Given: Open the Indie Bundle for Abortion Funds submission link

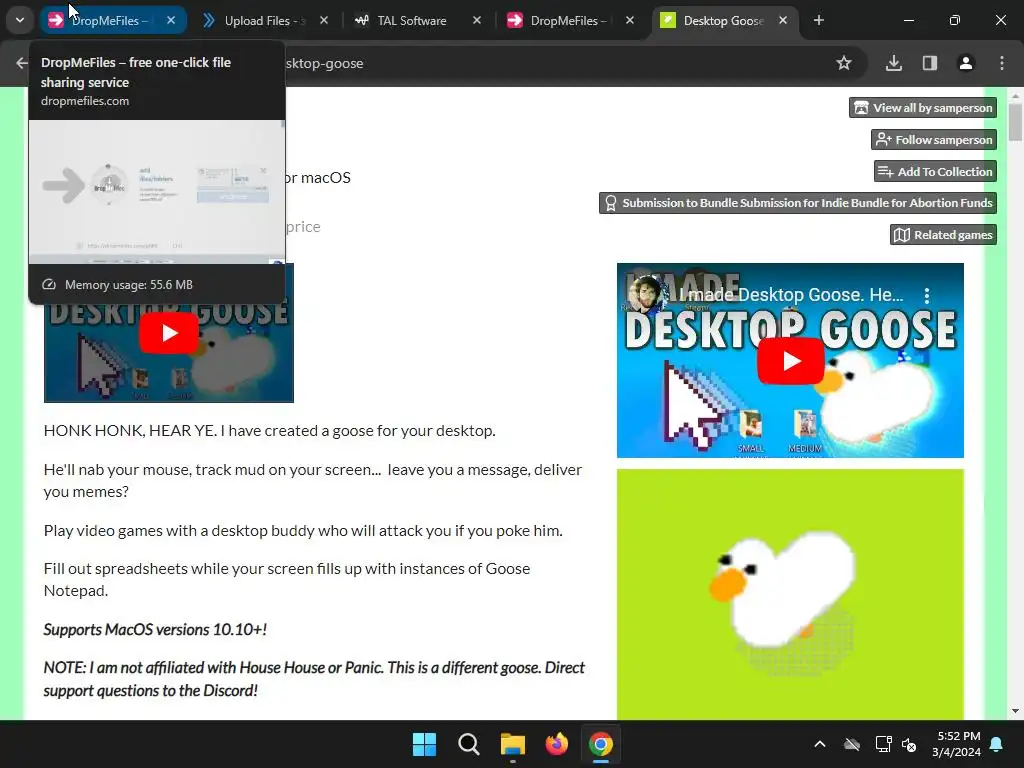Looking at the screenshot, I should click(798, 203).
